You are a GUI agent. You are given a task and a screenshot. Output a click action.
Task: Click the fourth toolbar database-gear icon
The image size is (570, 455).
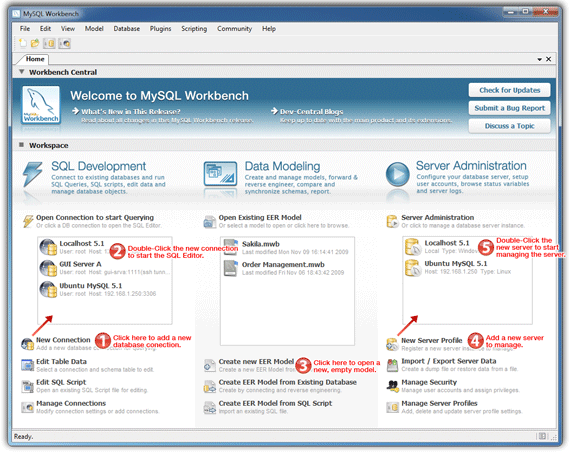64,44
